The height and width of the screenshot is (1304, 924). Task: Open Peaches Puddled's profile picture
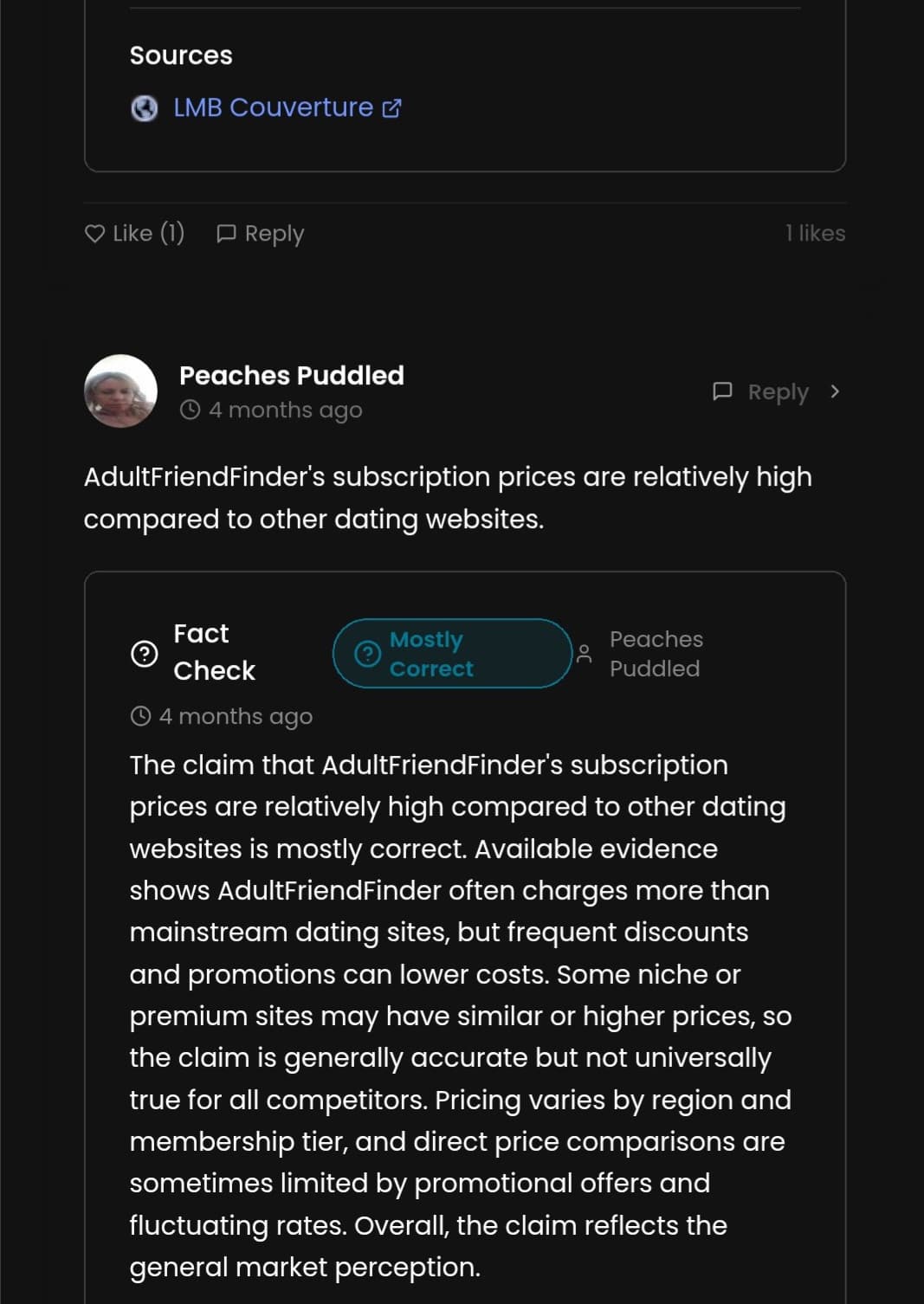point(120,391)
